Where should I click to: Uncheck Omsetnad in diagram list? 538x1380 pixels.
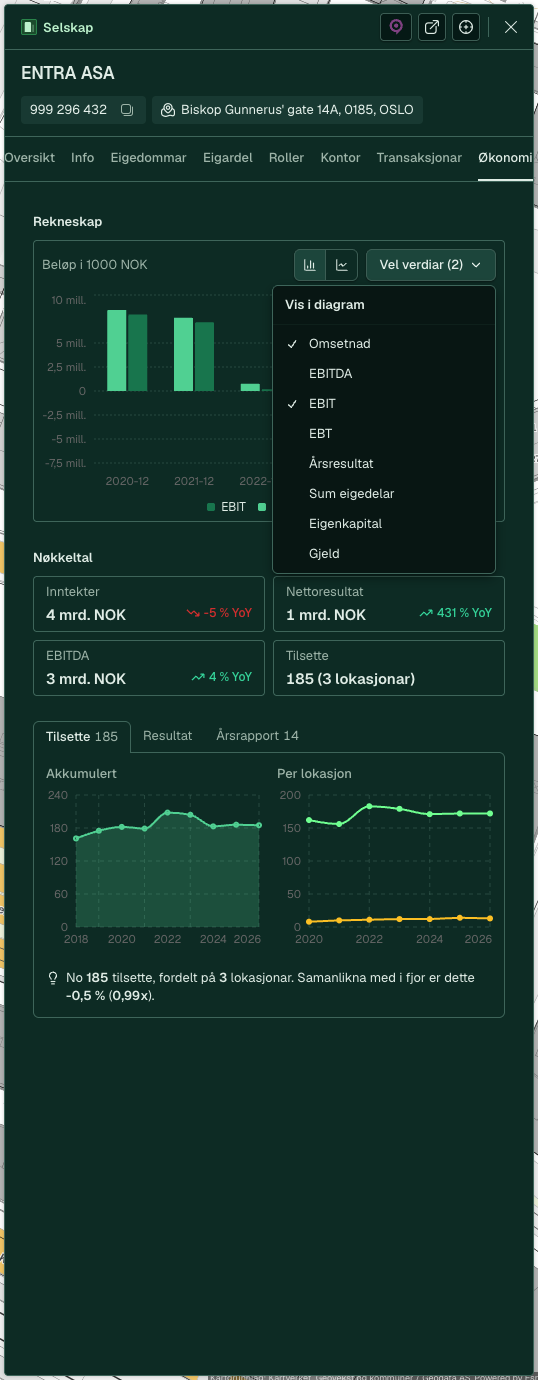[x=384, y=344]
